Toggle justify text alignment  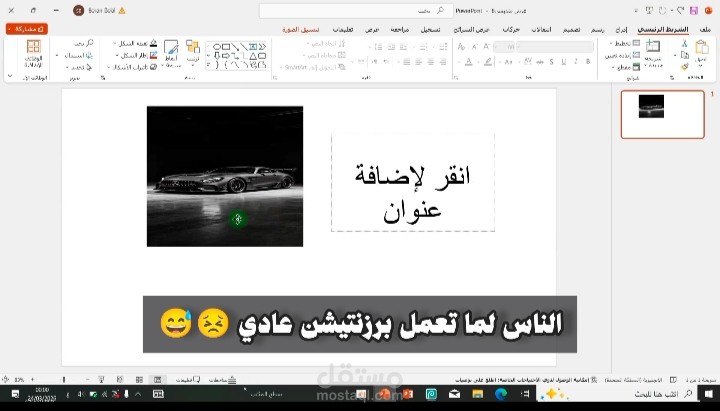coord(407,62)
